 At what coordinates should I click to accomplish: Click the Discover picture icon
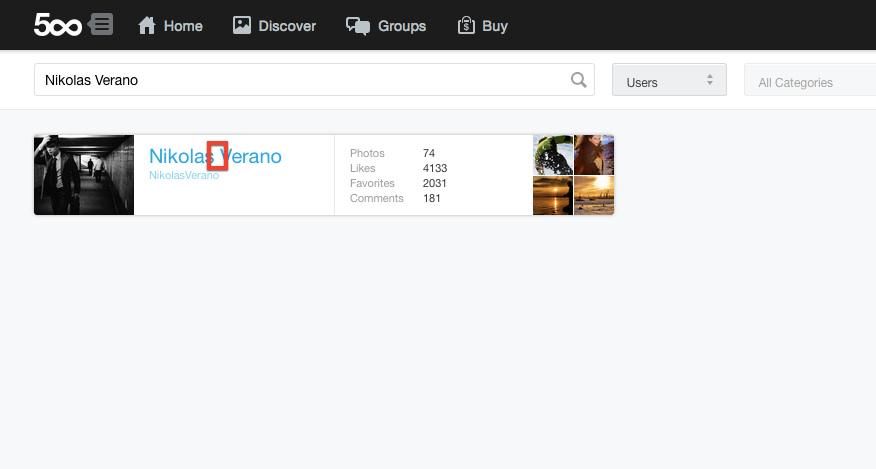242,25
